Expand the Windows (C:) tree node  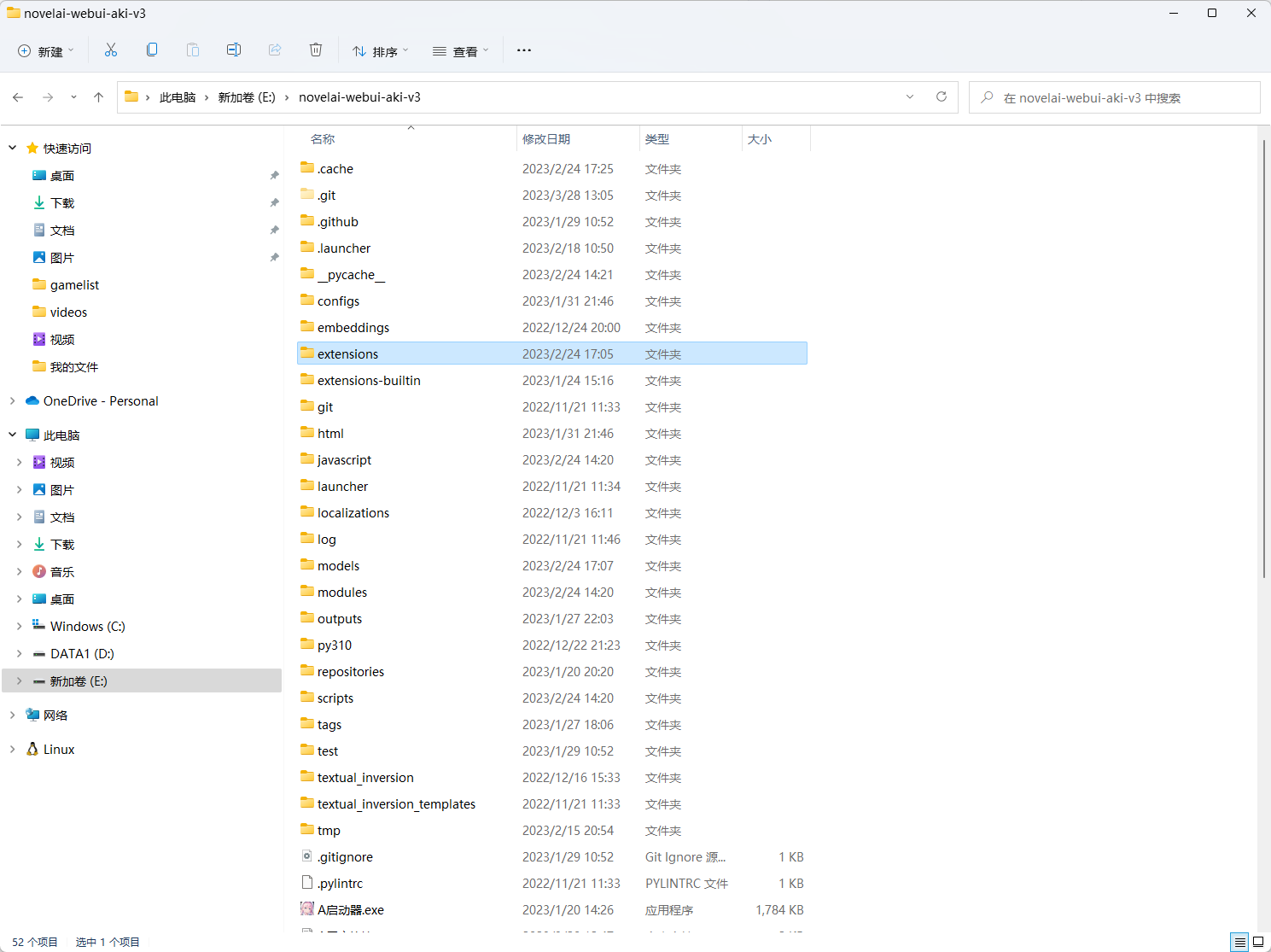(x=20, y=626)
